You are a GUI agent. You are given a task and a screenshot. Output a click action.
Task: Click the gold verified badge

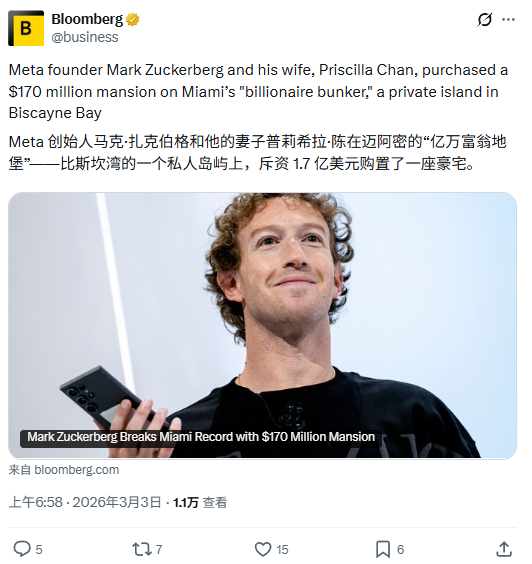132,19
